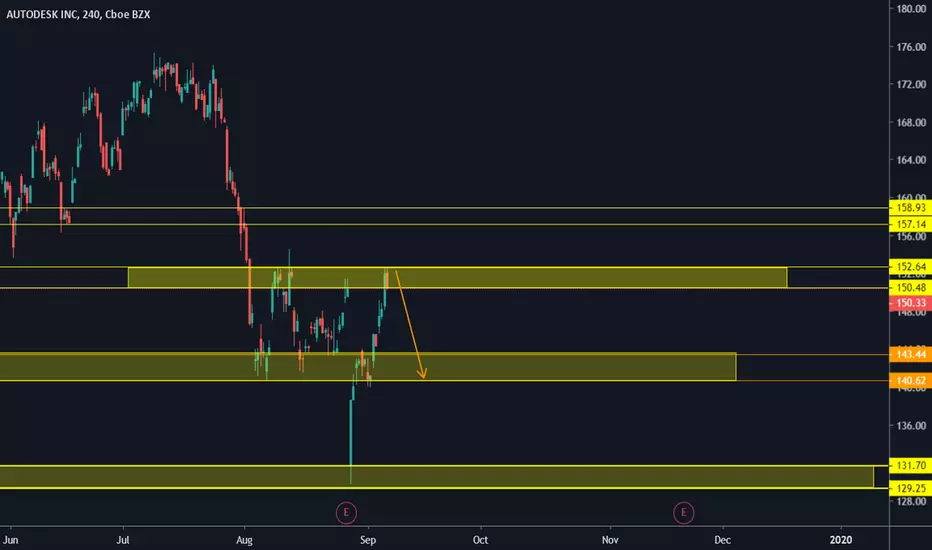Click the red 150.33 current price label
932x550 pixels.
point(911,303)
